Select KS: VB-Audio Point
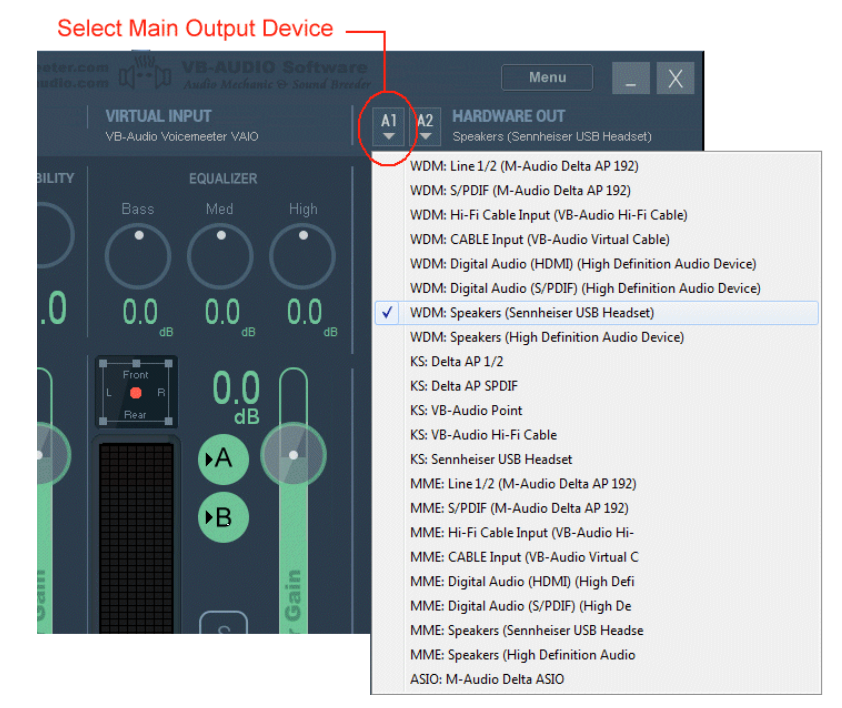Image resolution: width=842 pixels, height=708 pixels. click(x=596, y=410)
